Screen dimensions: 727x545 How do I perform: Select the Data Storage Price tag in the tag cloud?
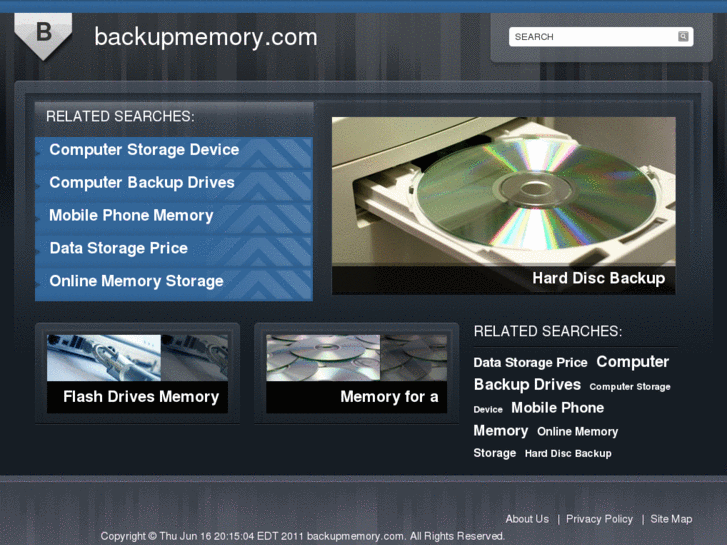pos(530,363)
